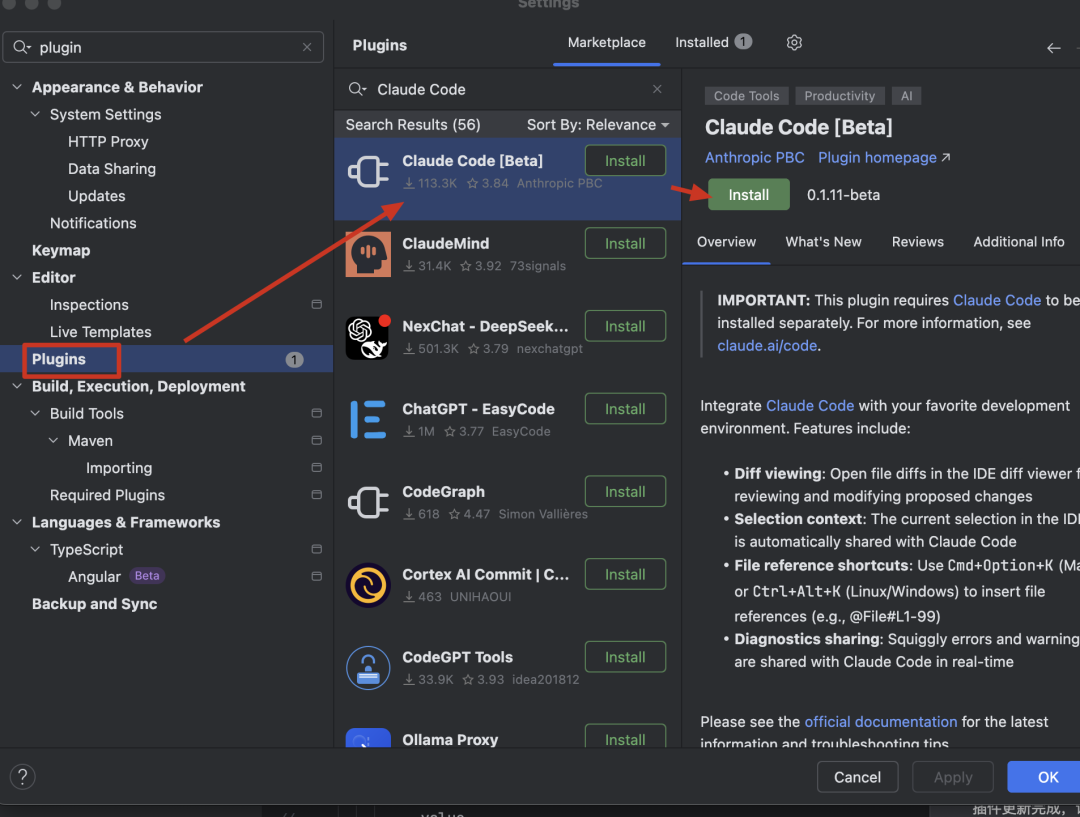Click the Claude Code plugin plug icon

(x=368, y=172)
